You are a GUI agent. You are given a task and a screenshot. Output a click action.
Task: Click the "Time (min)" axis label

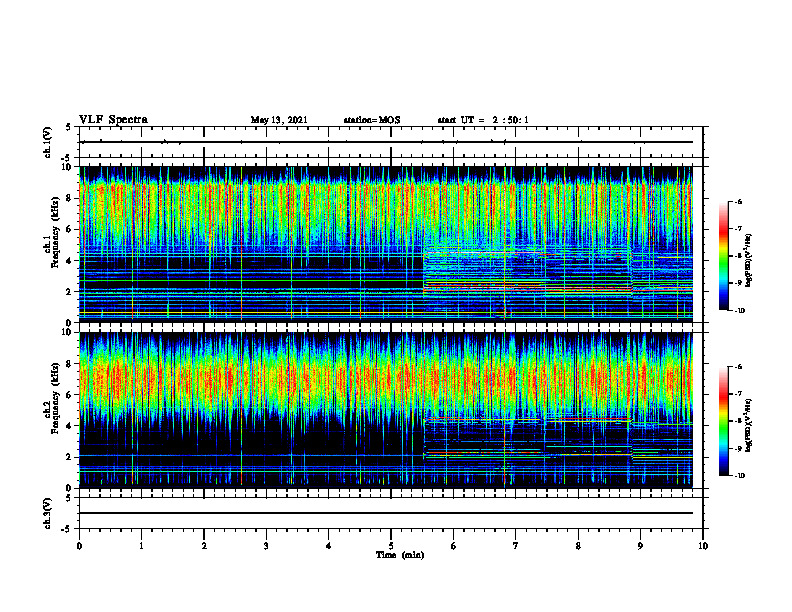tap(400, 555)
